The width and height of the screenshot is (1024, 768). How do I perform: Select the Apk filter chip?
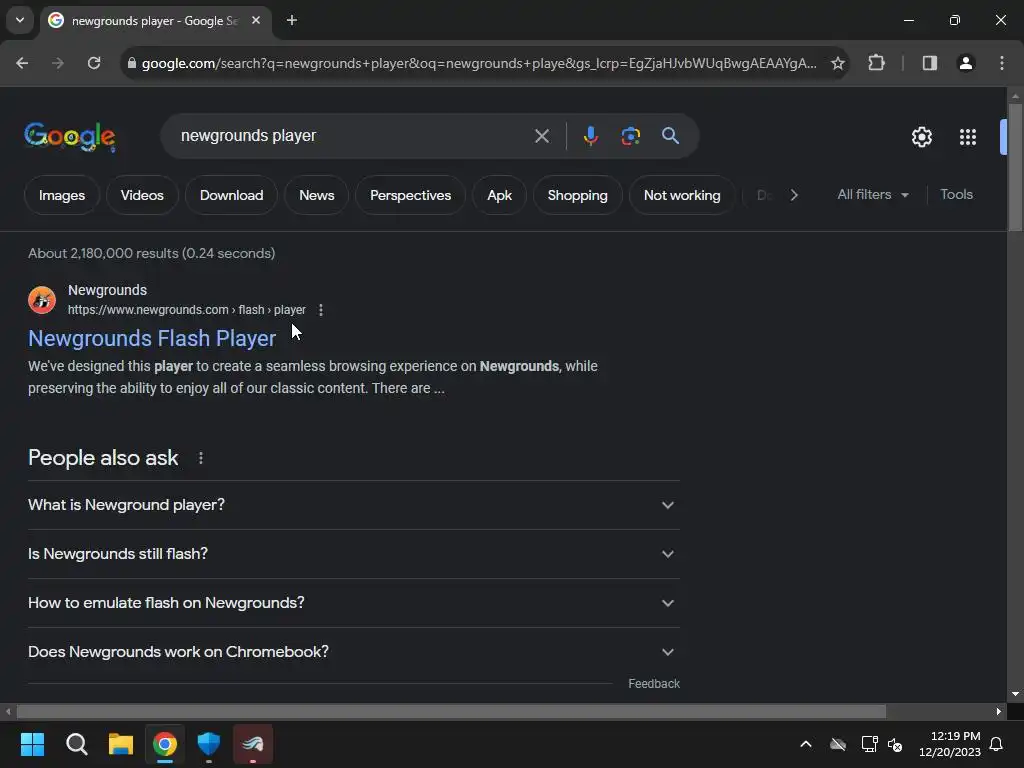coord(499,195)
